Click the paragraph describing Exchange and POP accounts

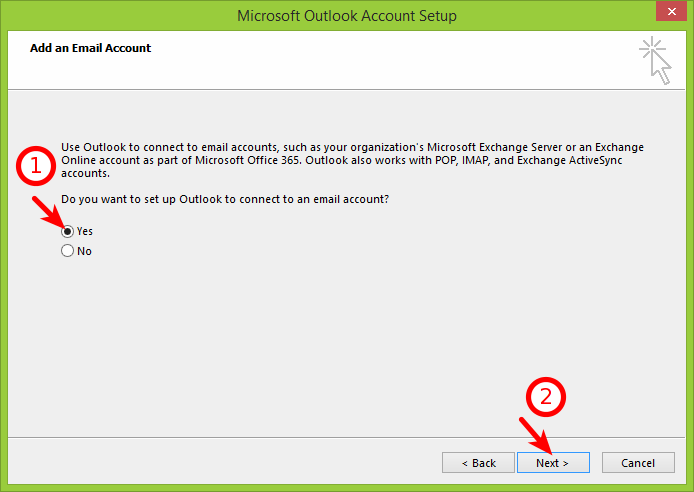pyautogui.click(x=352, y=160)
